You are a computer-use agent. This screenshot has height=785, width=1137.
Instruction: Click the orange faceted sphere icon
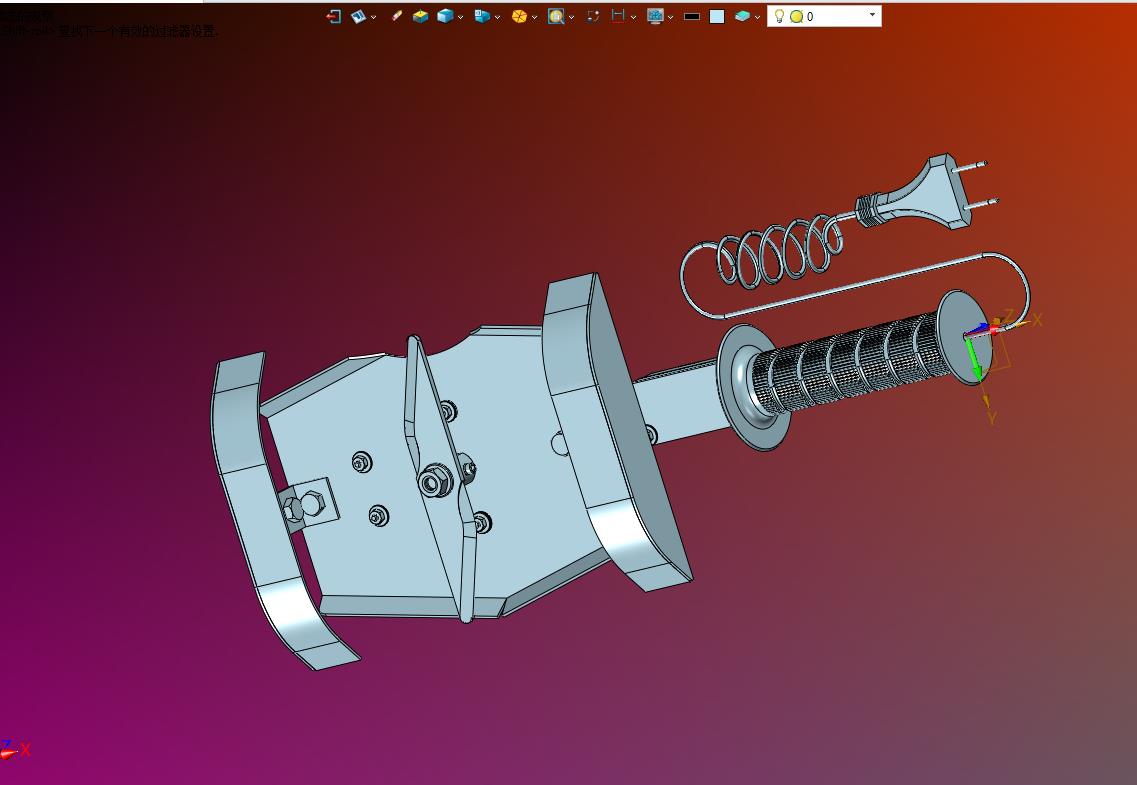(x=519, y=17)
